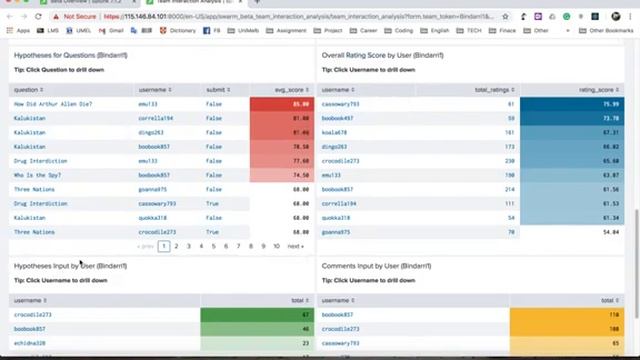Viewport: 640px width, 360px height.
Task: Click True submit value for crocodile273 row
Action: [x=212, y=232]
